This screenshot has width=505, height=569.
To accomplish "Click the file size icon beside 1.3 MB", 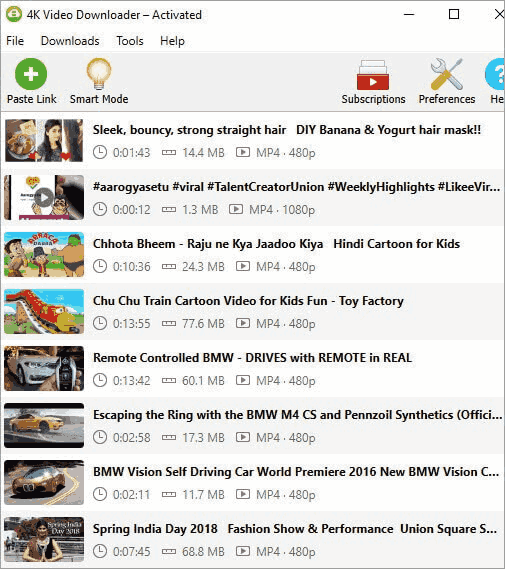I will point(169,210).
